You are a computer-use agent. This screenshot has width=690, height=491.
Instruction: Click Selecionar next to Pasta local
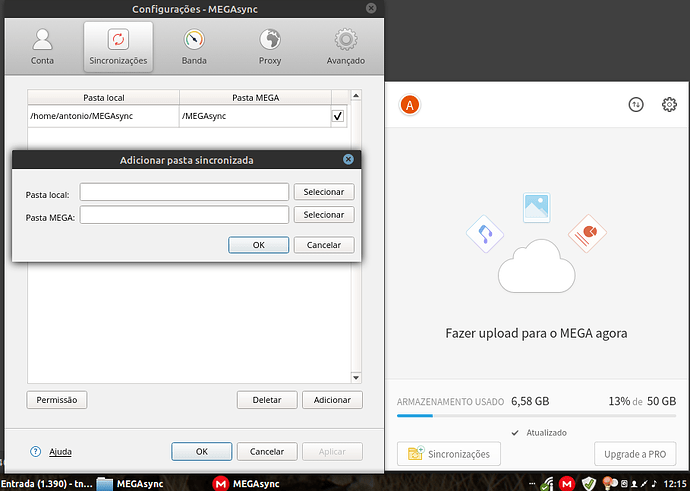click(x=324, y=192)
